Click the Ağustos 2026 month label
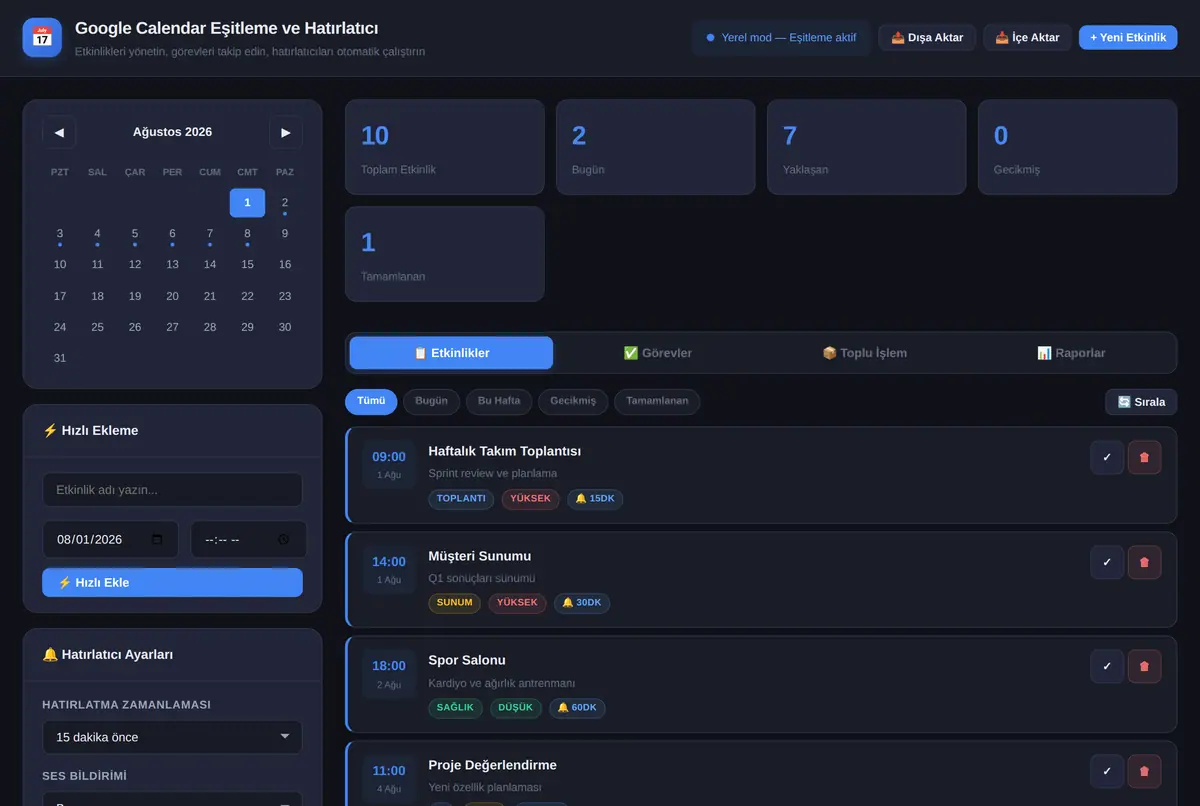Viewport: 1200px width, 806px height. point(172,132)
